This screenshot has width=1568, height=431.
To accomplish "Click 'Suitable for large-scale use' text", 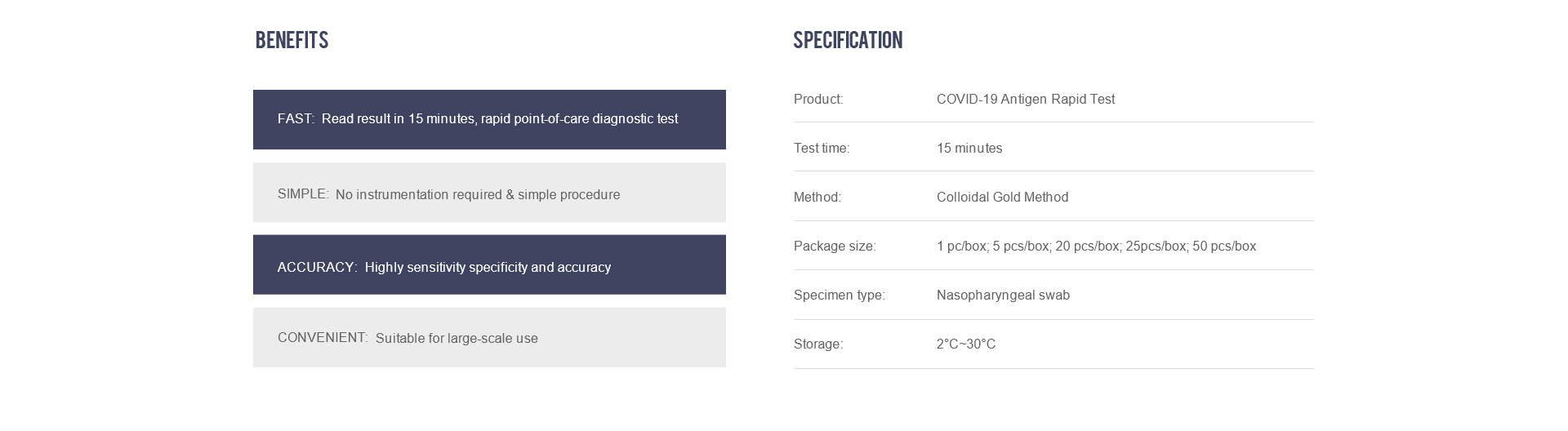I will pyautogui.click(x=457, y=338).
